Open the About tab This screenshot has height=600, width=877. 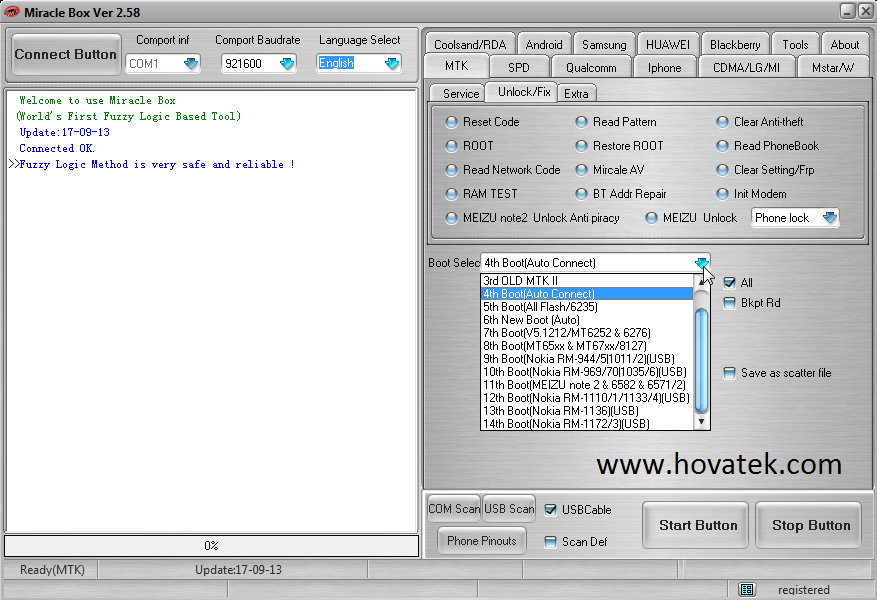point(845,45)
